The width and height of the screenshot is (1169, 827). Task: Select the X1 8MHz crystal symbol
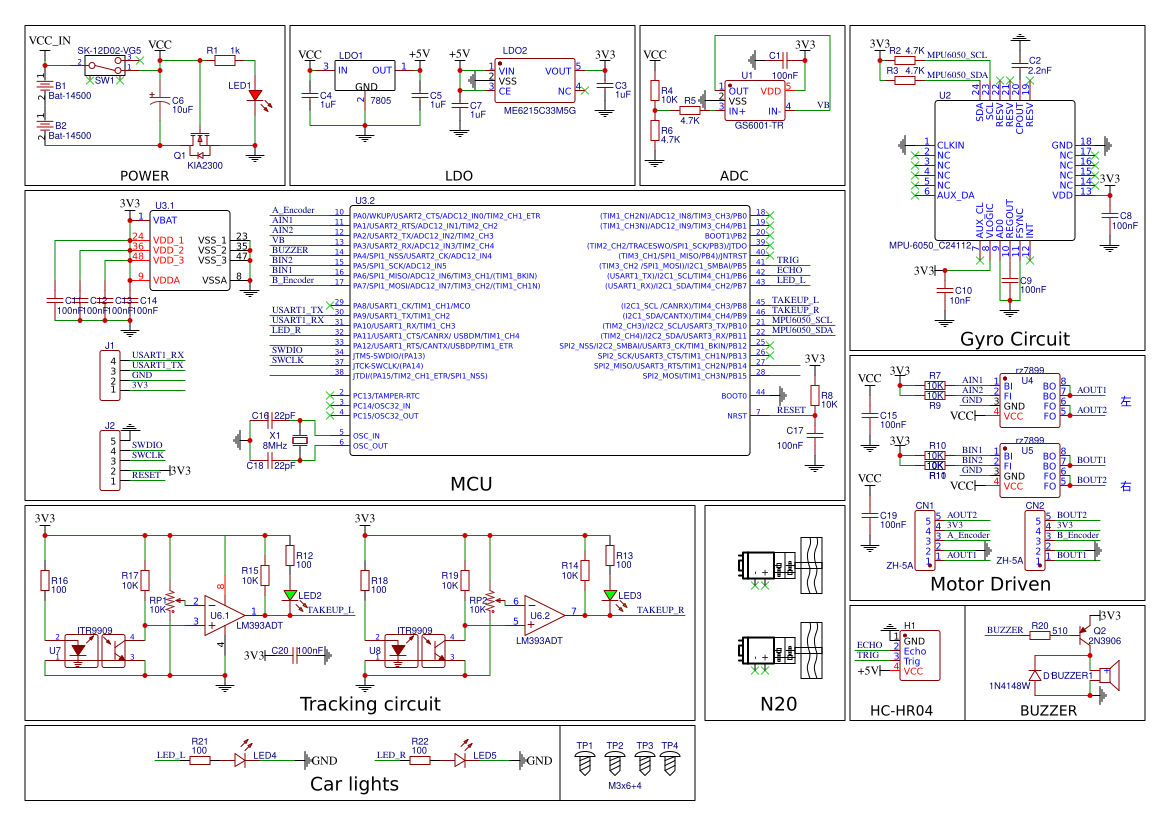(300, 441)
